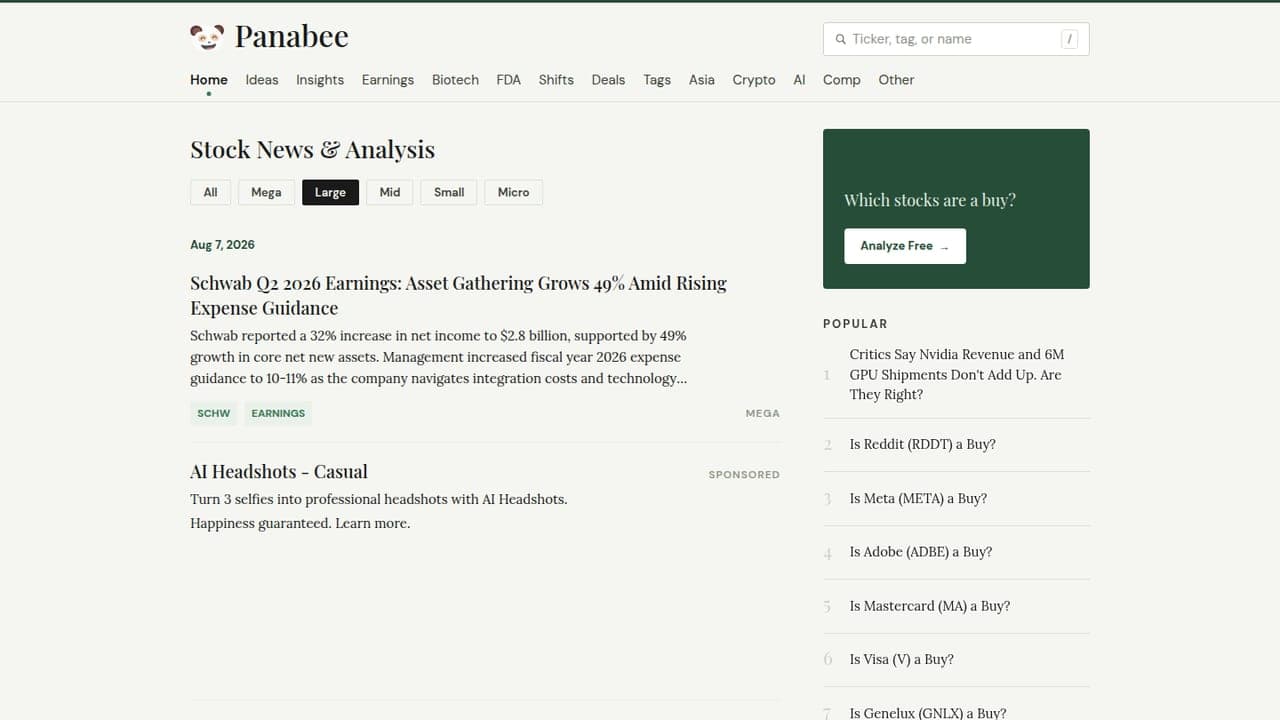Select the Small market cap filter
1280x720 pixels.
click(449, 192)
